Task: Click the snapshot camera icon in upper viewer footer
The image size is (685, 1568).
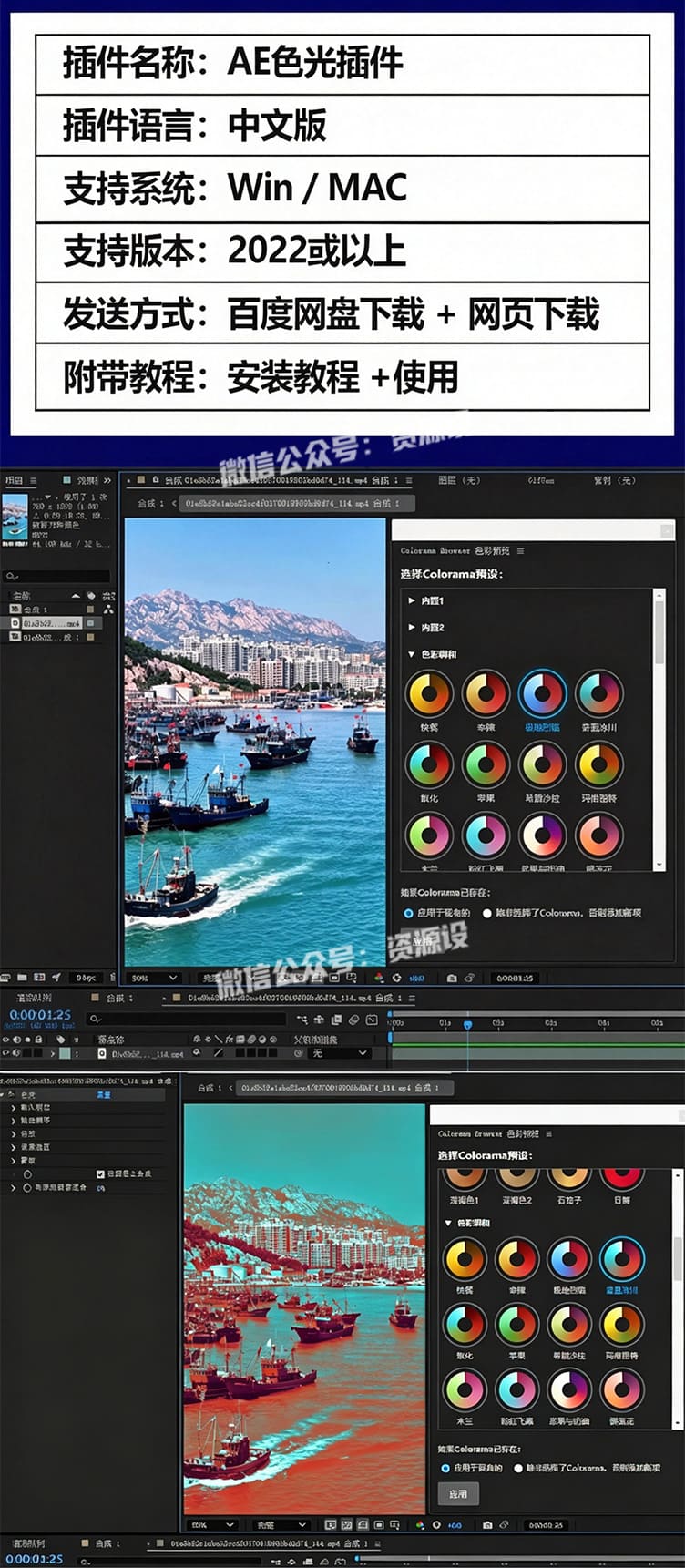Action: point(452,978)
